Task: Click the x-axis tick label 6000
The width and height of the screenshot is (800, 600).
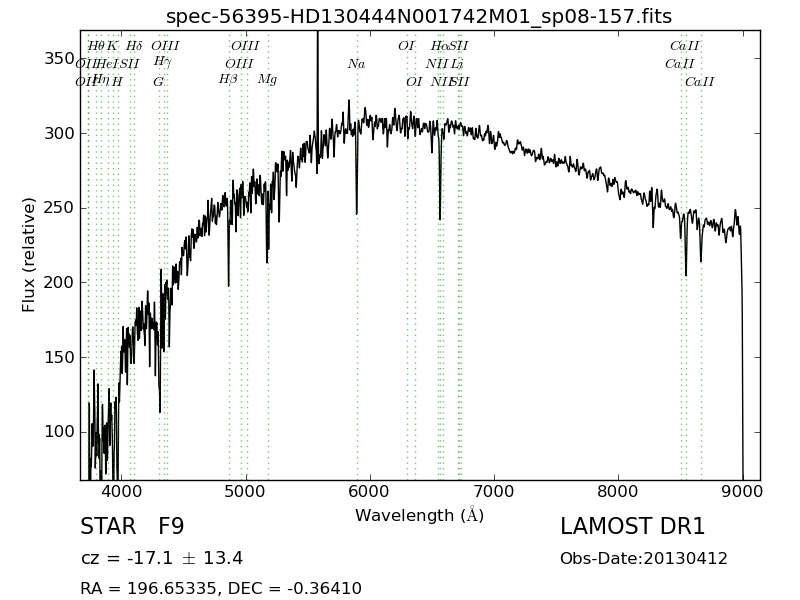Action: point(370,491)
